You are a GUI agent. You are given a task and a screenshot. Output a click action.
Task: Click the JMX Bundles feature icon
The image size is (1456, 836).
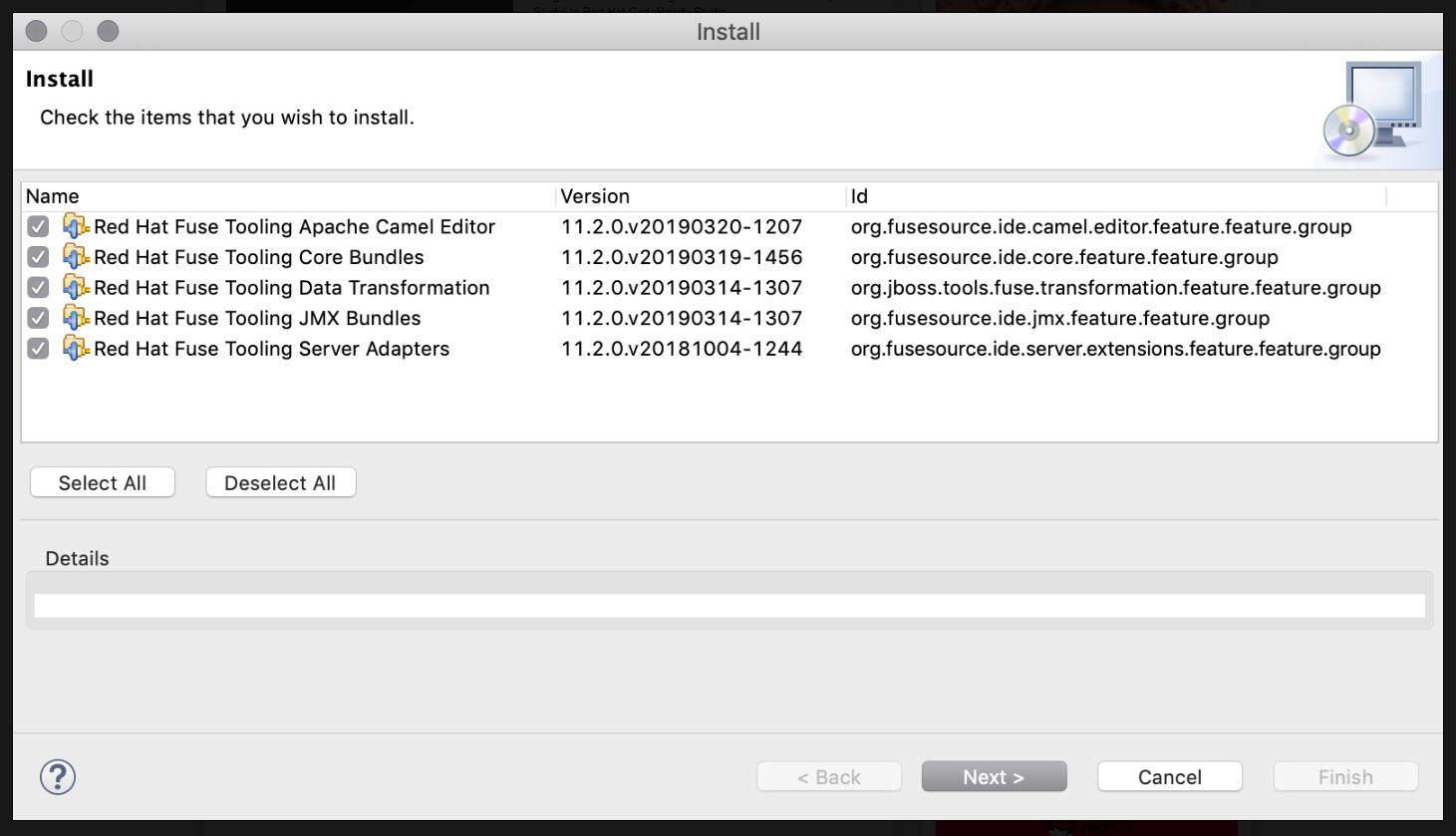pos(76,318)
